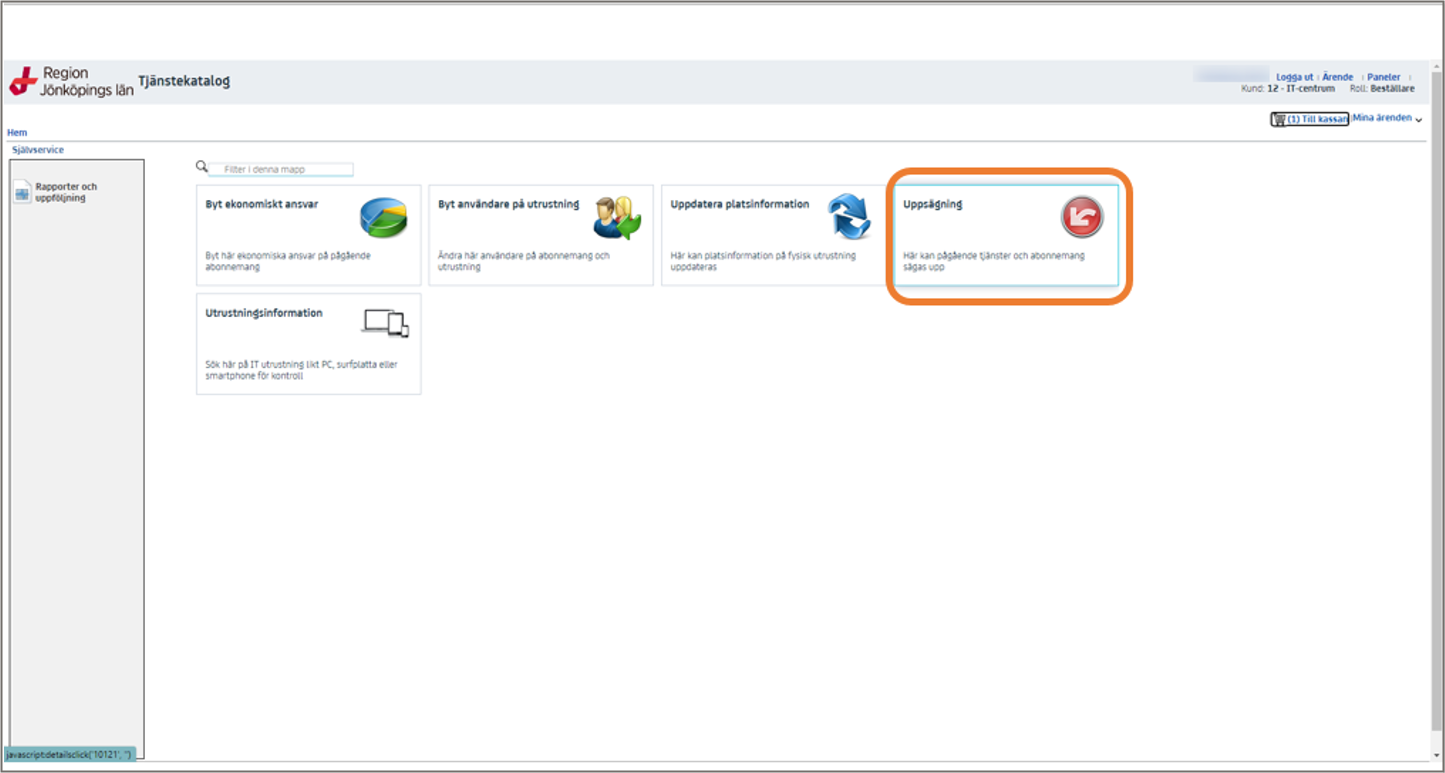Viewport: 1445px width, 773px height.
Task: Open the Hem breadcrumb link
Action: tap(17, 132)
